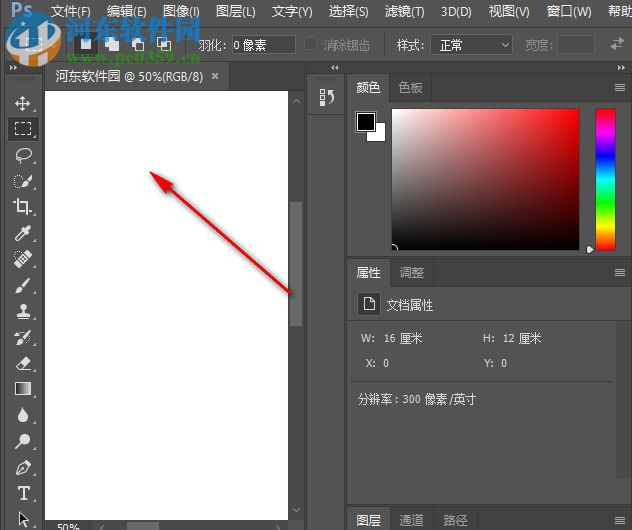This screenshot has width=632, height=530.
Task: Select the Path Selection tool
Action: (23, 519)
